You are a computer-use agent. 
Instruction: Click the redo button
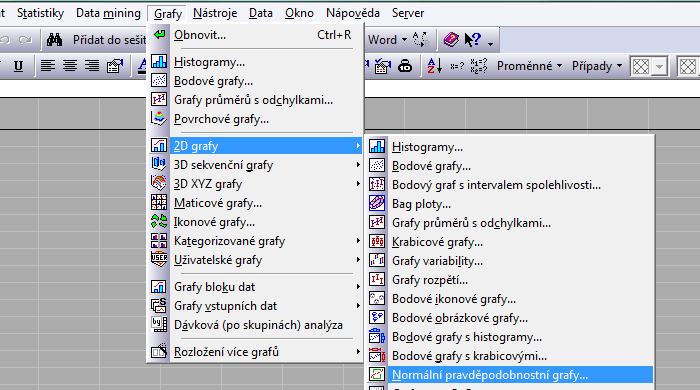[x=25, y=40]
